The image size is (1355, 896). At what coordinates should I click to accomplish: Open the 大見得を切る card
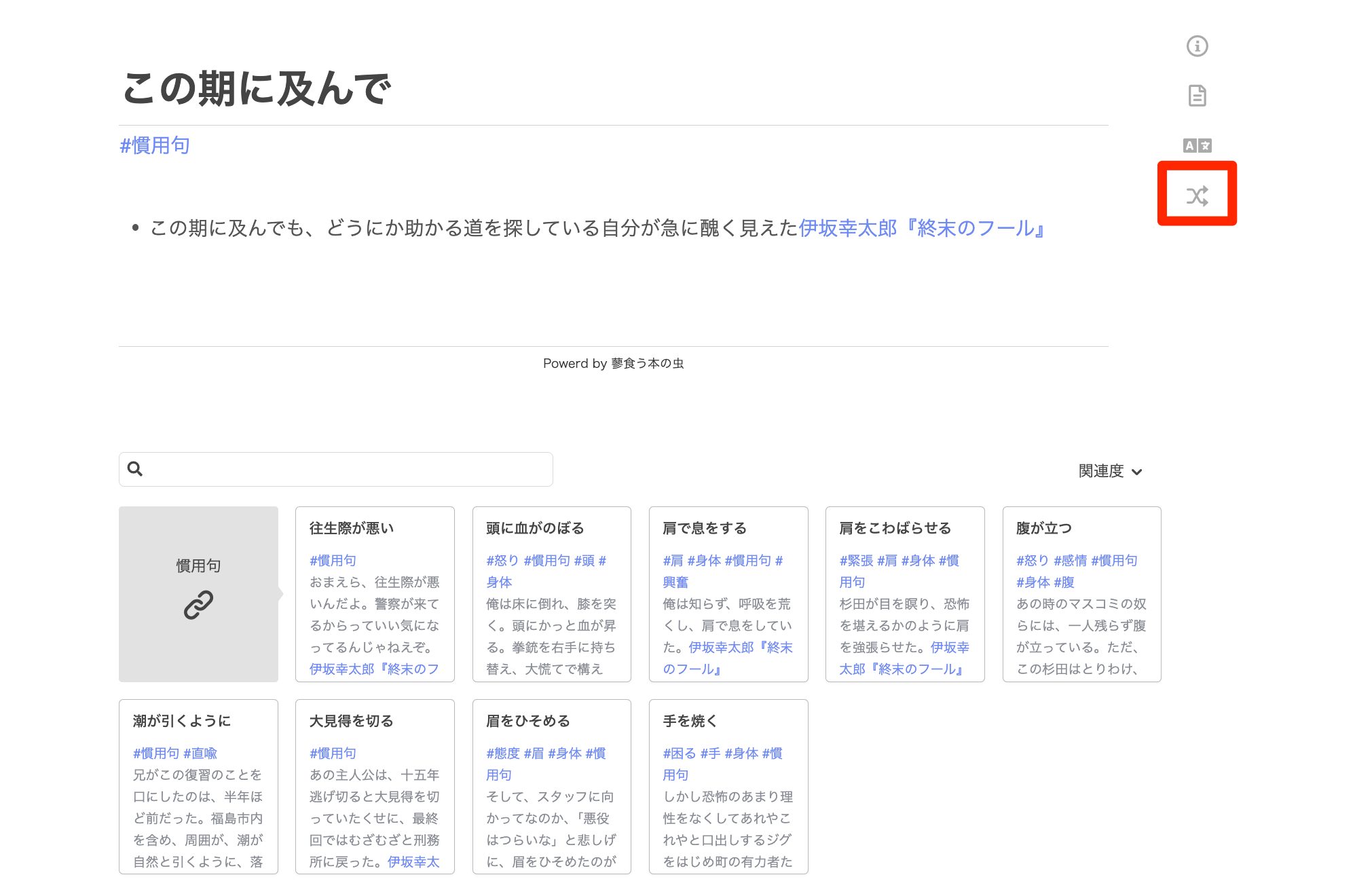351,721
